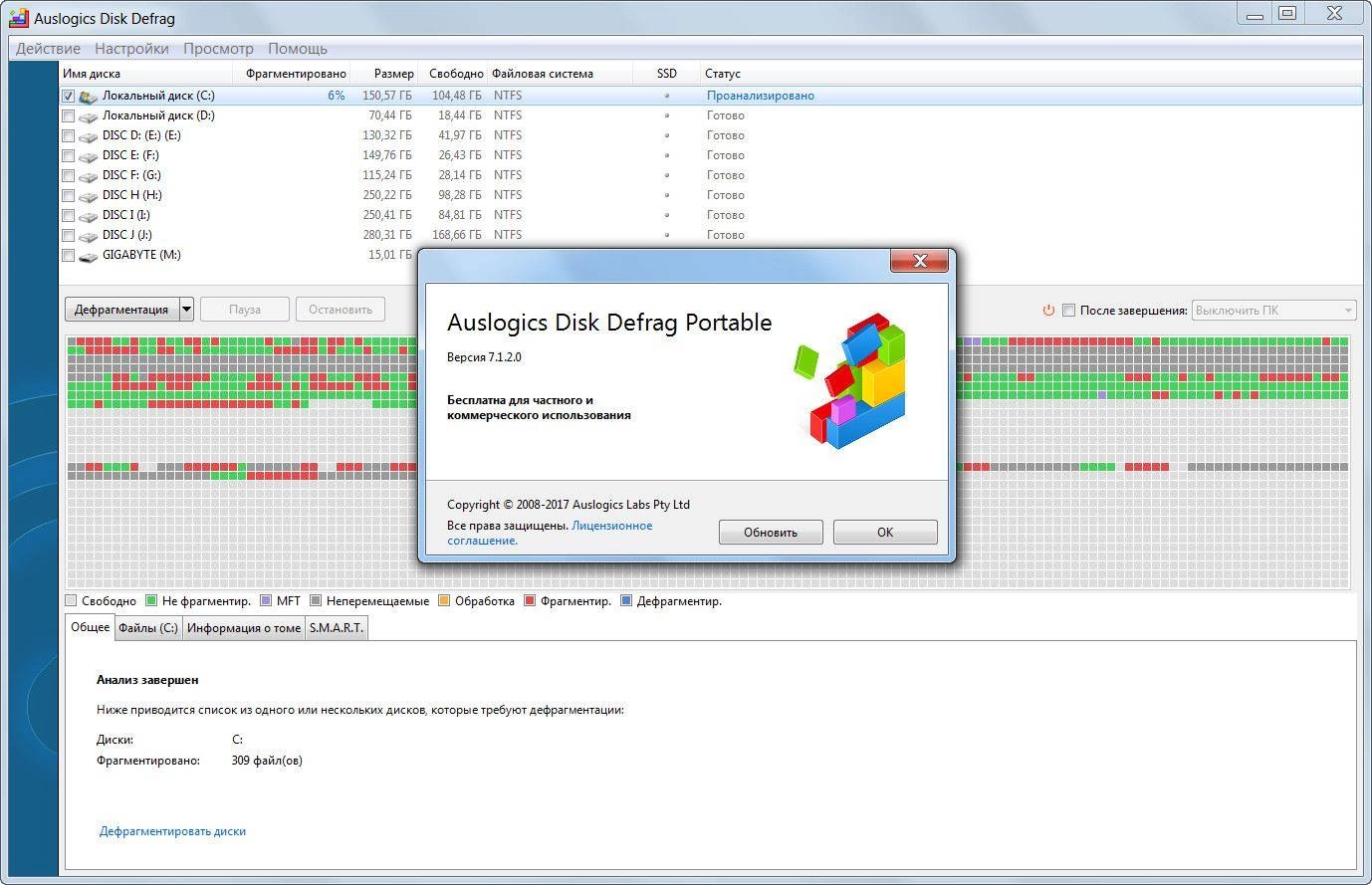
Task: Sort by the Имя диска column header
Action: click(x=146, y=74)
